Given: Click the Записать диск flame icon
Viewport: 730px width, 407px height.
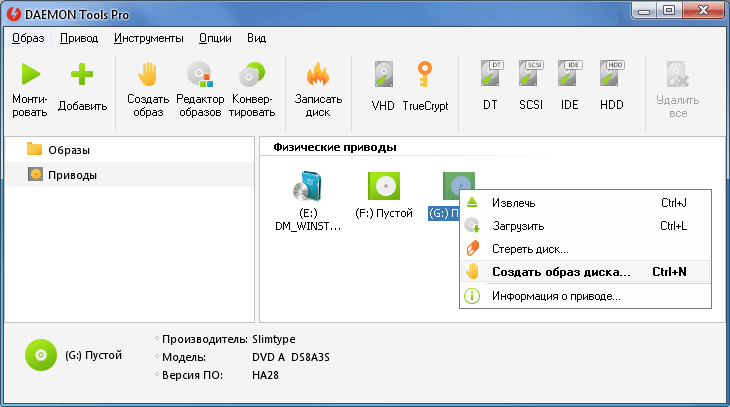Looking at the screenshot, I should coord(318,76).
